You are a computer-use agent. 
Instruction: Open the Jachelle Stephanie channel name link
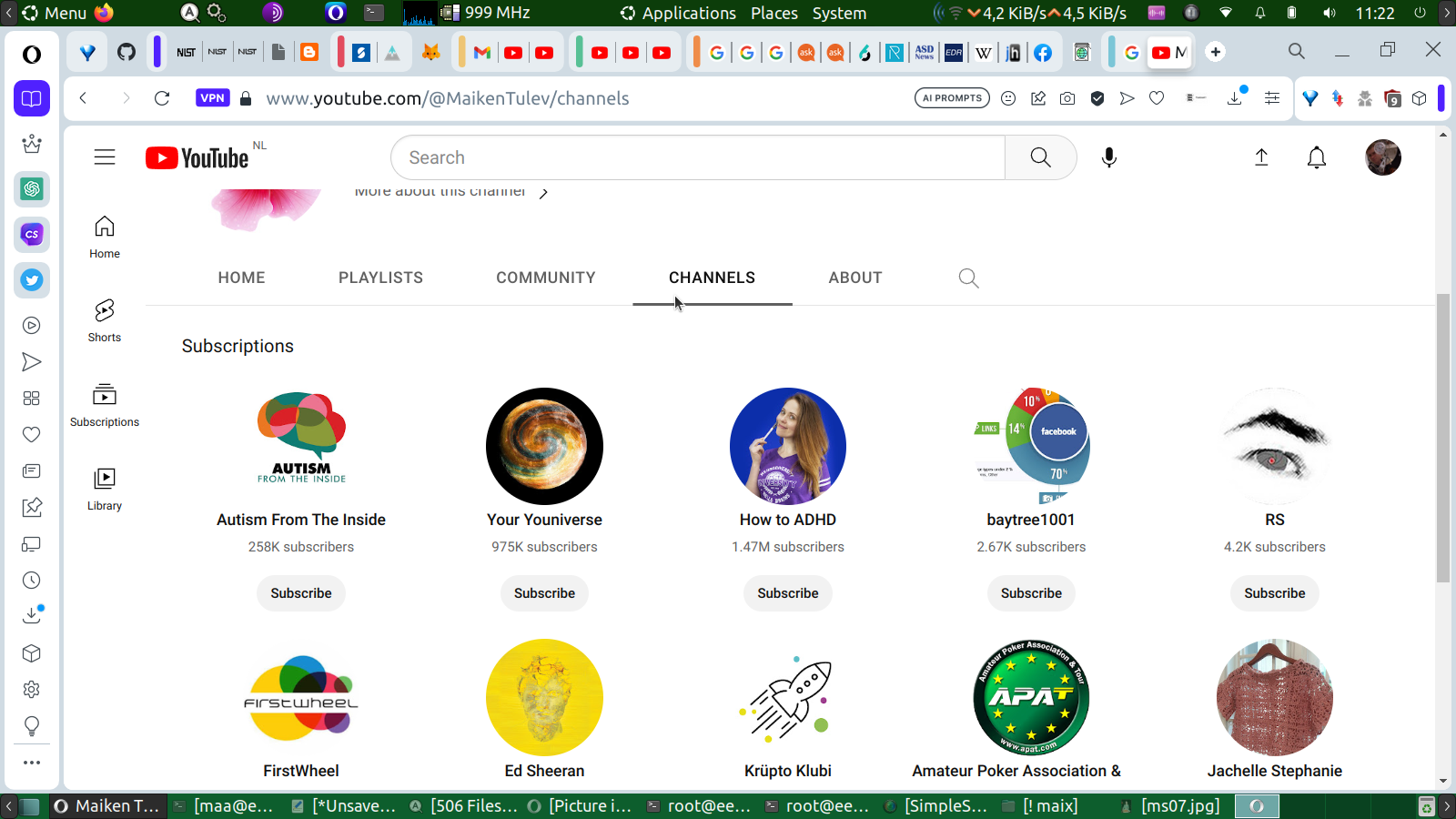(x=1275, y=771)
